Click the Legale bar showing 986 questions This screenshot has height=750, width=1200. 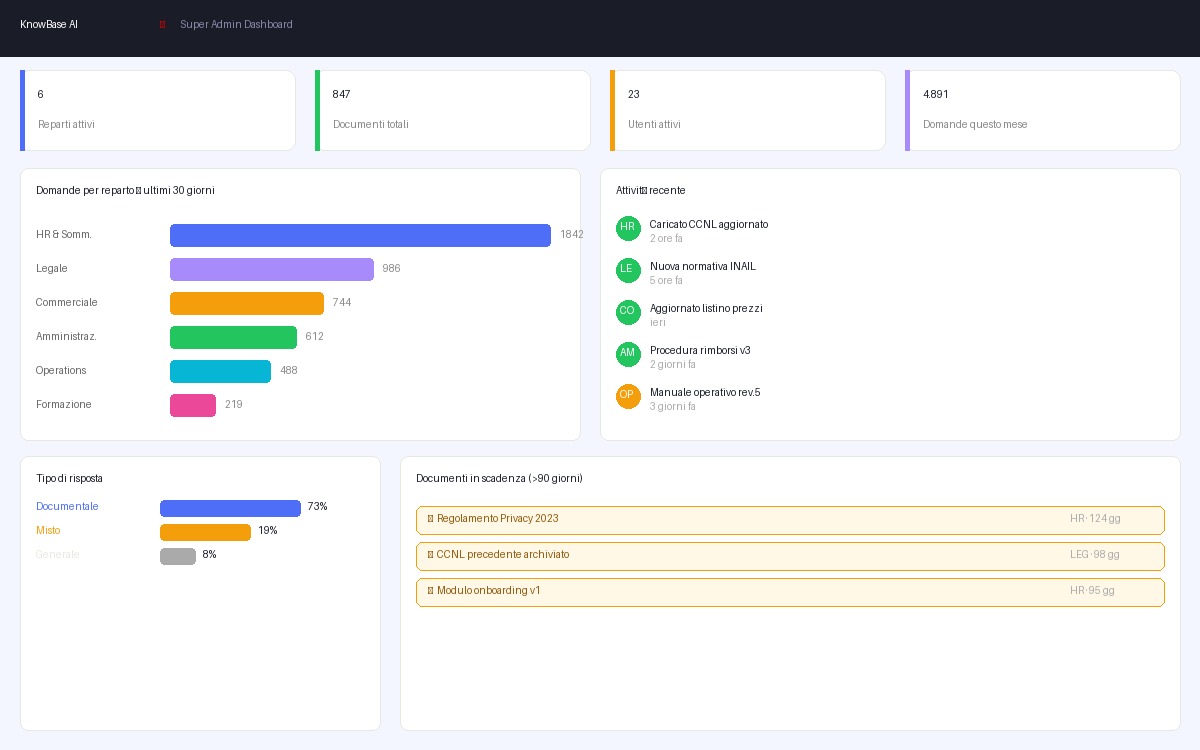272,269
